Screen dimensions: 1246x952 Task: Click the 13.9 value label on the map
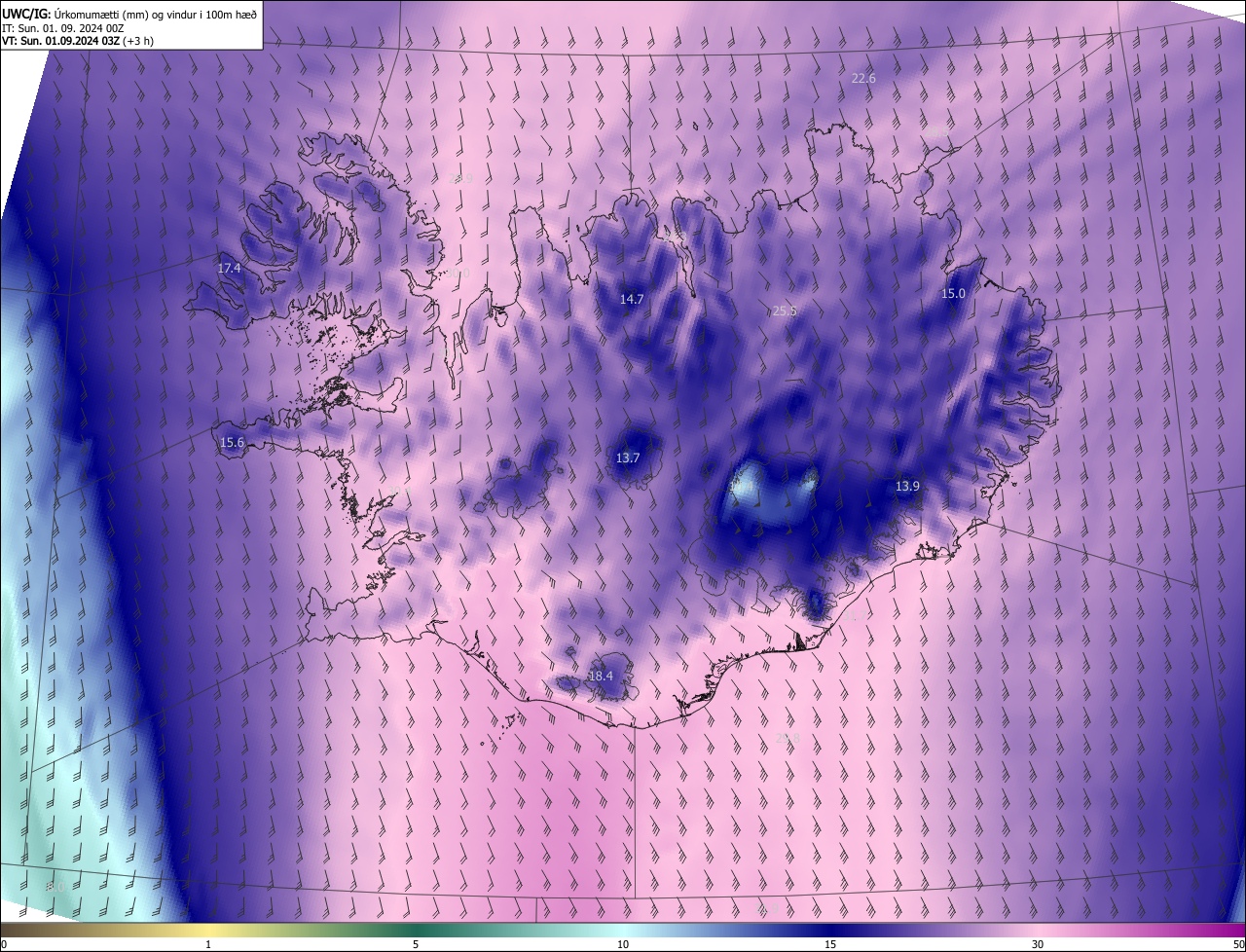coord(907,486)
